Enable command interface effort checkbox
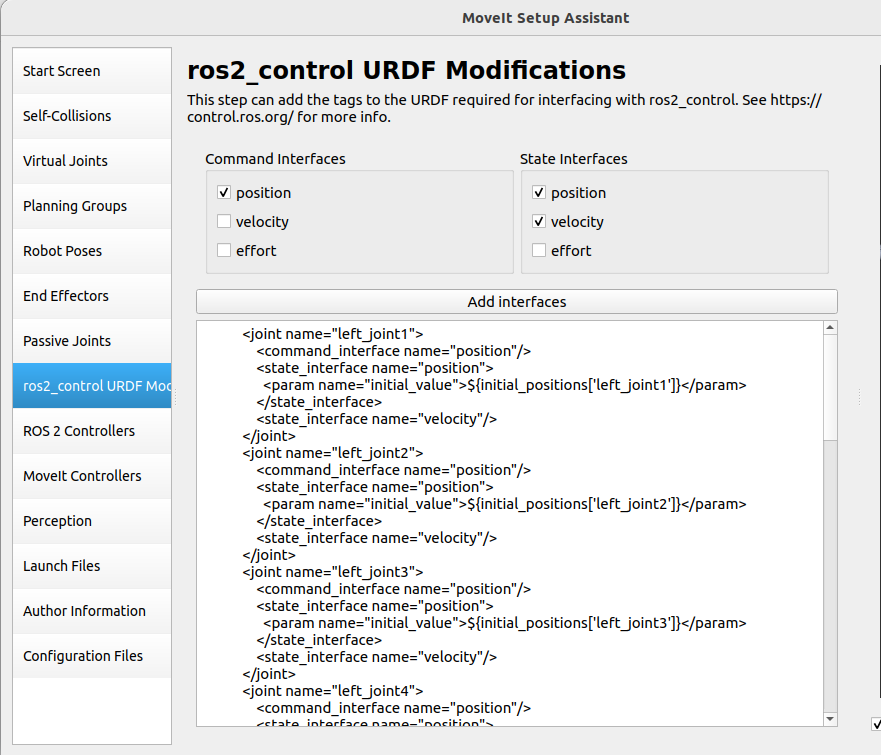Screen dimensions: 881x755 [x=224, y=250]
